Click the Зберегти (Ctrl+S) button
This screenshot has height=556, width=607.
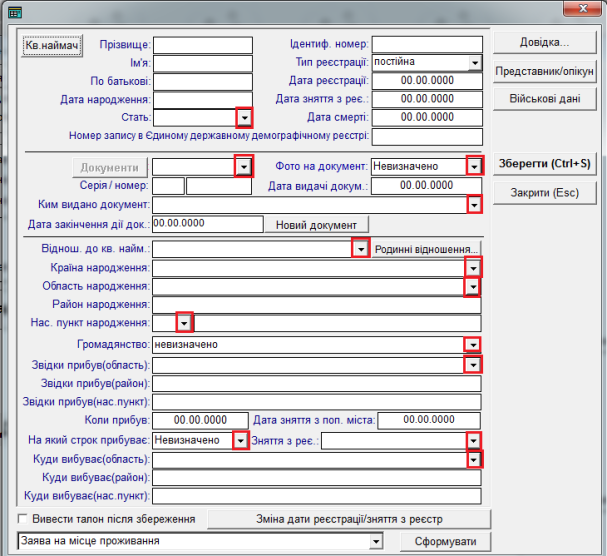pyautogui.click(x=544, y=164)
